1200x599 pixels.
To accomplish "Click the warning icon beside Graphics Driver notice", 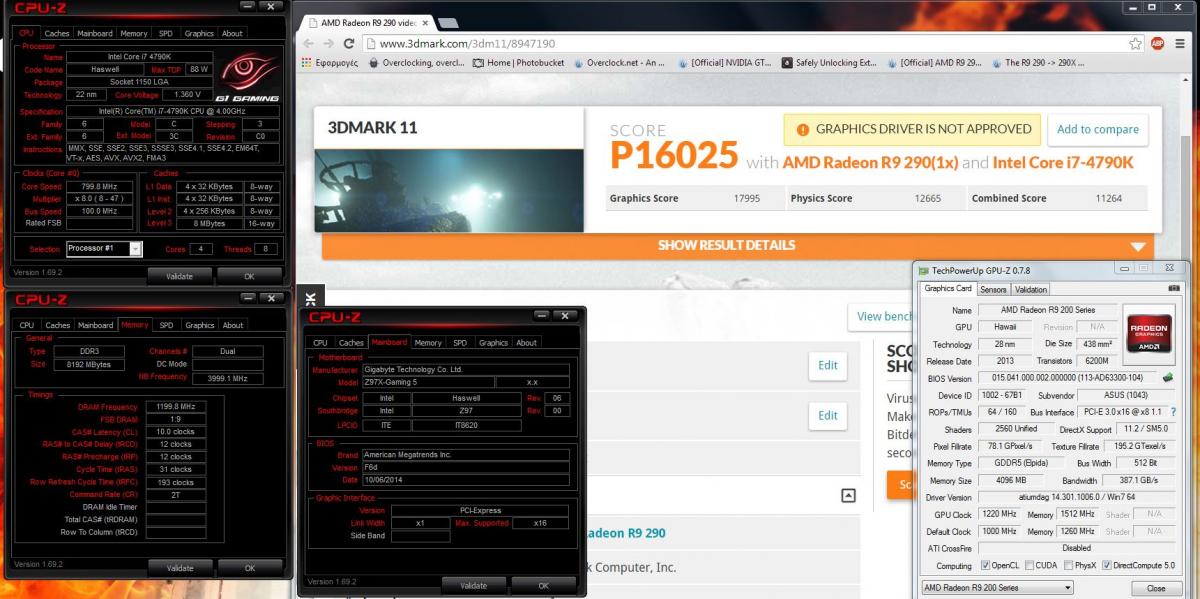I will click(x=802, y=129).
